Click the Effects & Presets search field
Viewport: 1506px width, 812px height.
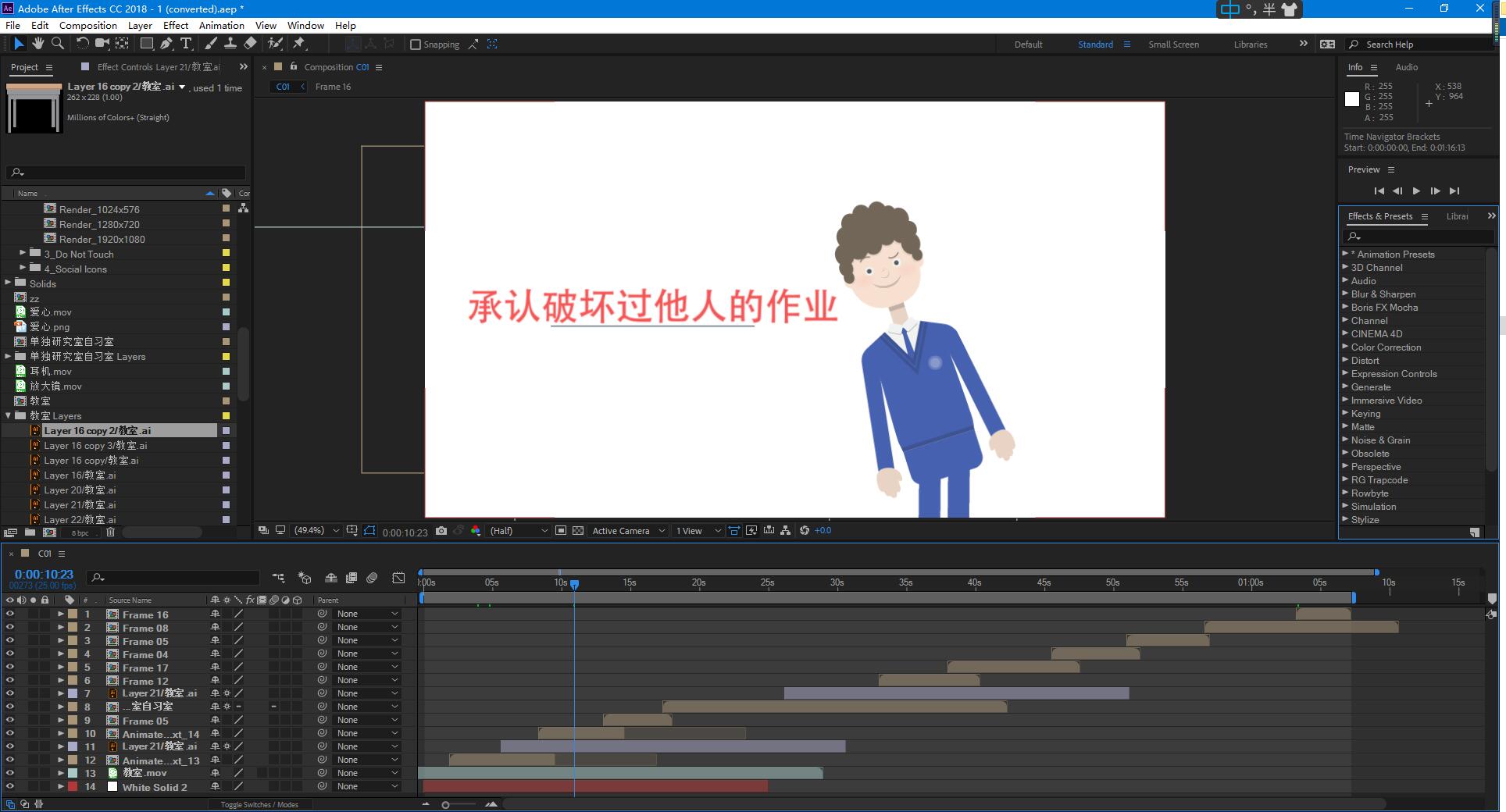pyautogui.click(x=1418, y=236)
